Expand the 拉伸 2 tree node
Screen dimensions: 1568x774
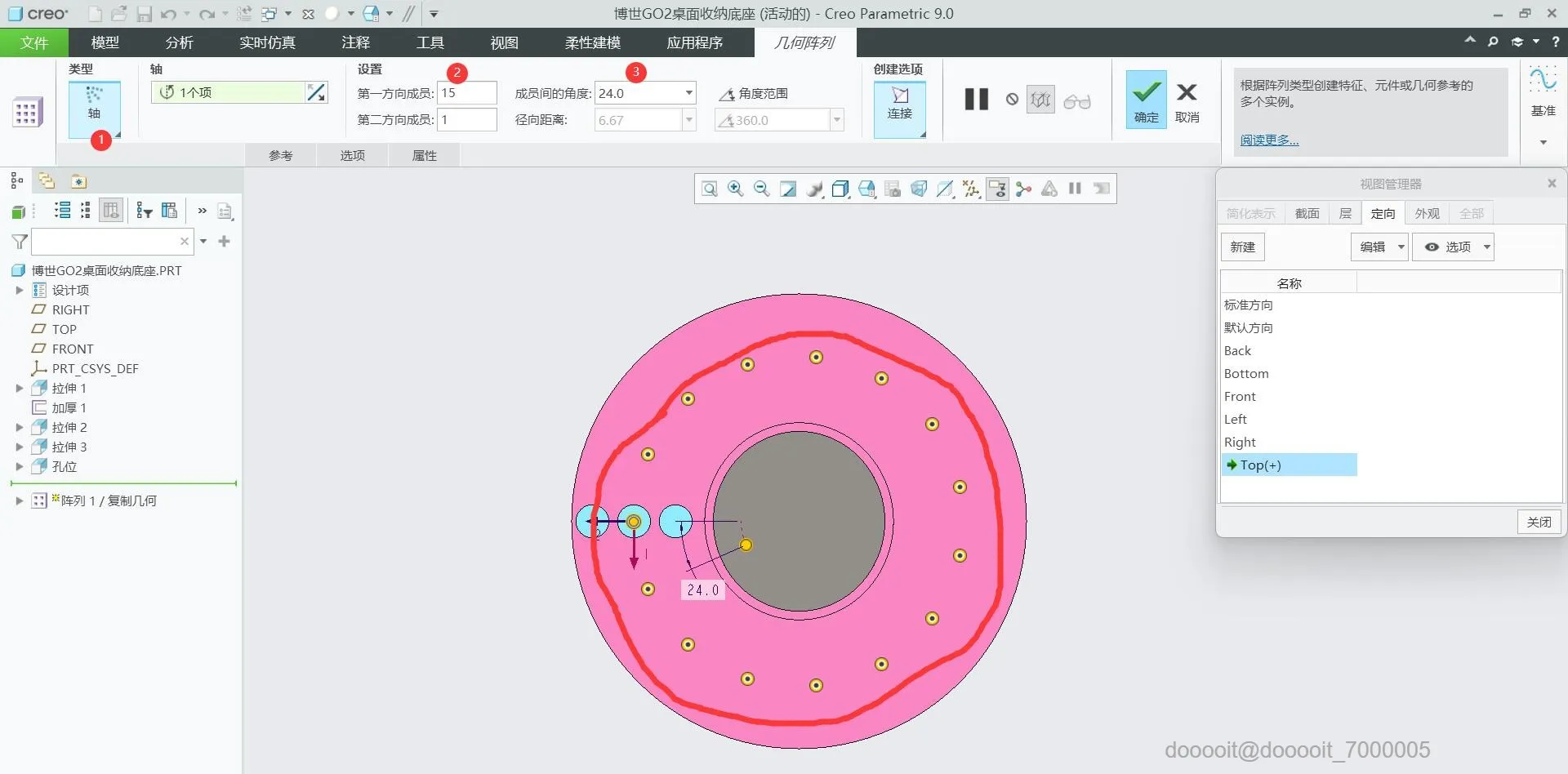tap(20, 427)
